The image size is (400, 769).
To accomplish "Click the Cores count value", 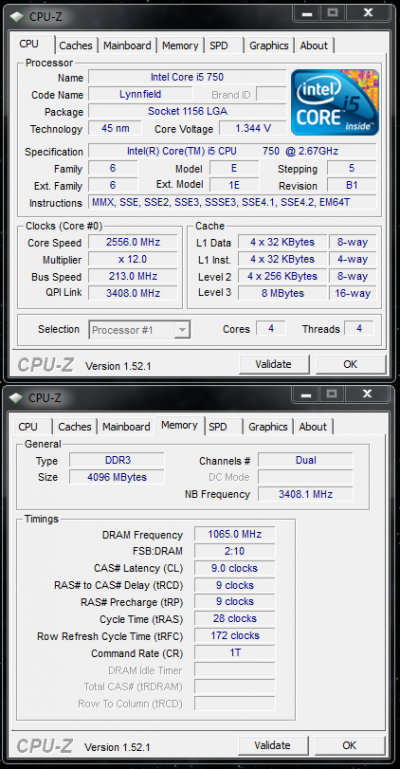I will (271, 329).
